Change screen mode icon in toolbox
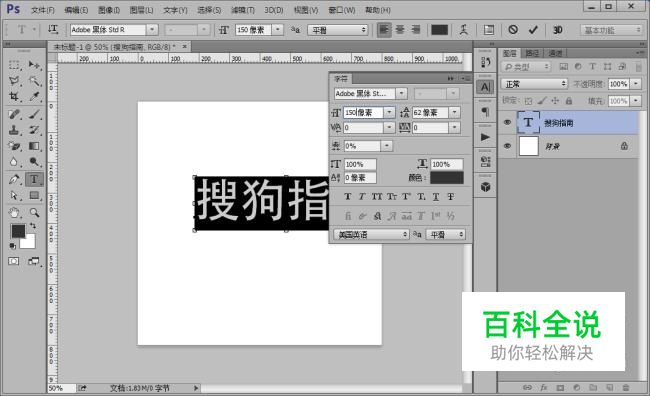 click(34, 261)
